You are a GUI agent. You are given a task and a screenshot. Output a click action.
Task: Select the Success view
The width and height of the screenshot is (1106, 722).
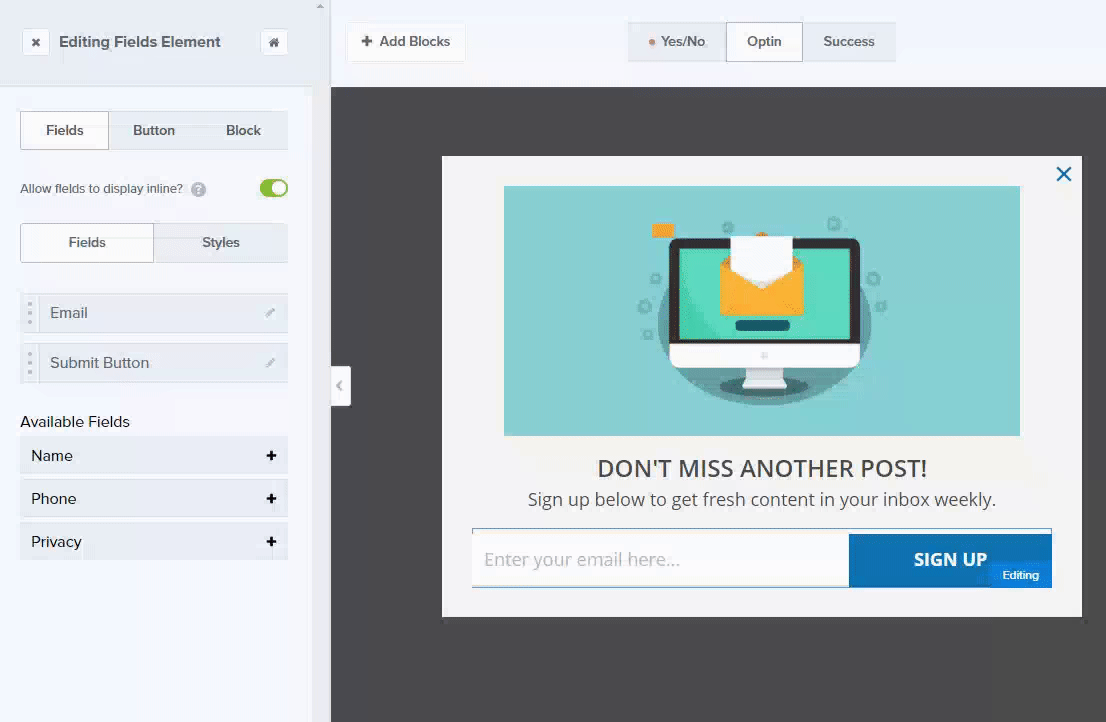click(848, 42)
